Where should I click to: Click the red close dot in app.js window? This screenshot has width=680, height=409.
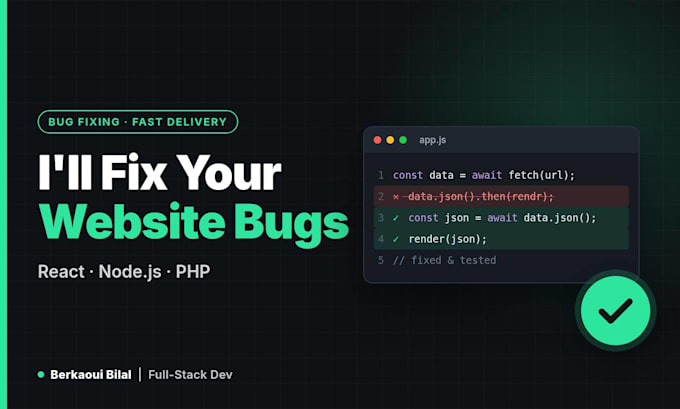[377, 140]
